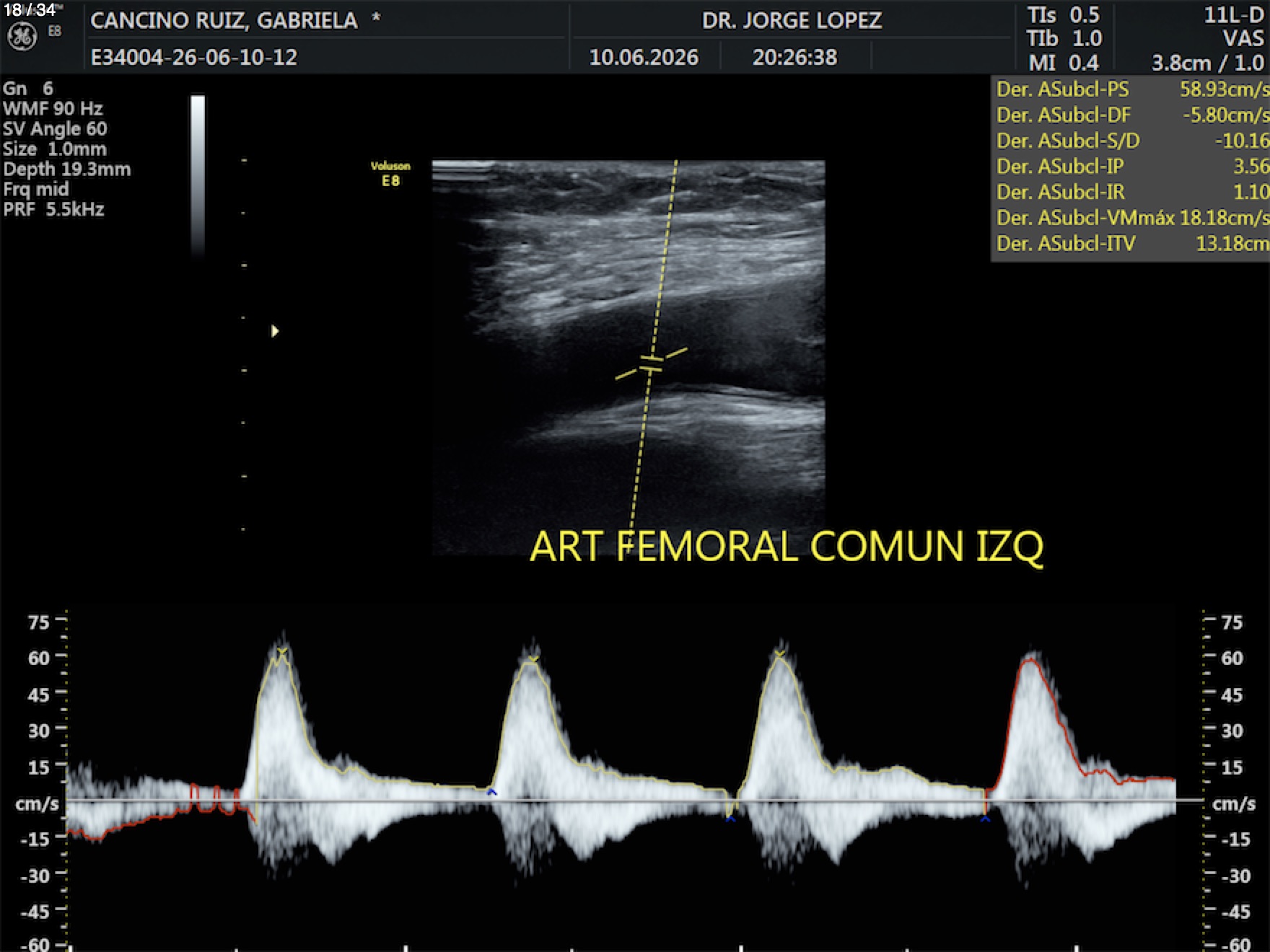The image size is (1270, 952).
Task: Click the GE logo icon
Action: tap(22, 37)
